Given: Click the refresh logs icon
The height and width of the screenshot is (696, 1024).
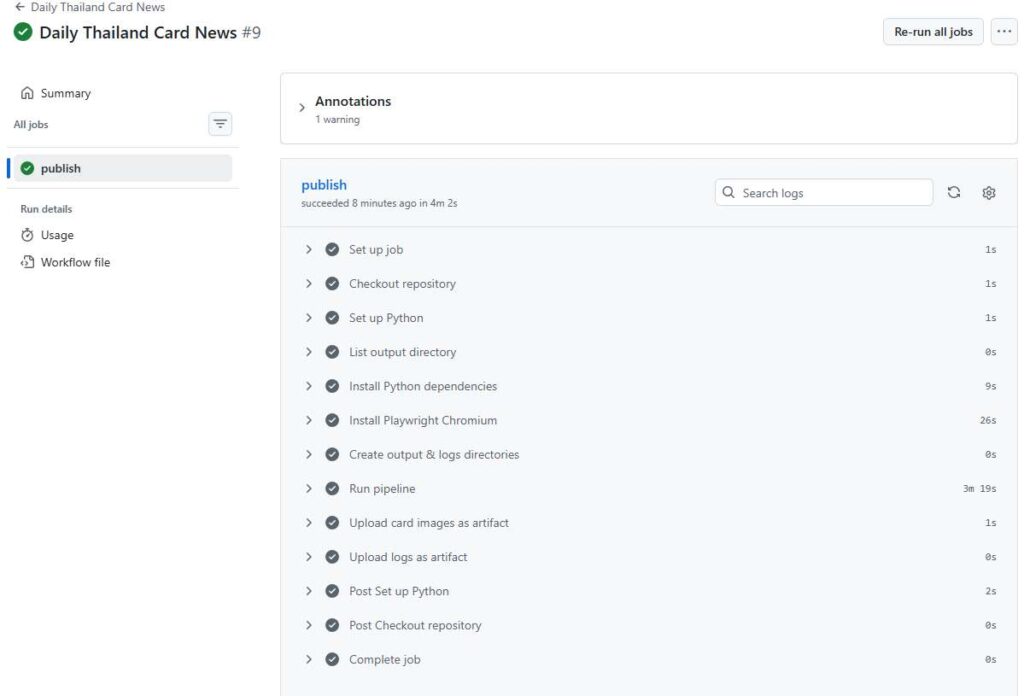Looking at the screenshot, I should click(x=954, y=193).
